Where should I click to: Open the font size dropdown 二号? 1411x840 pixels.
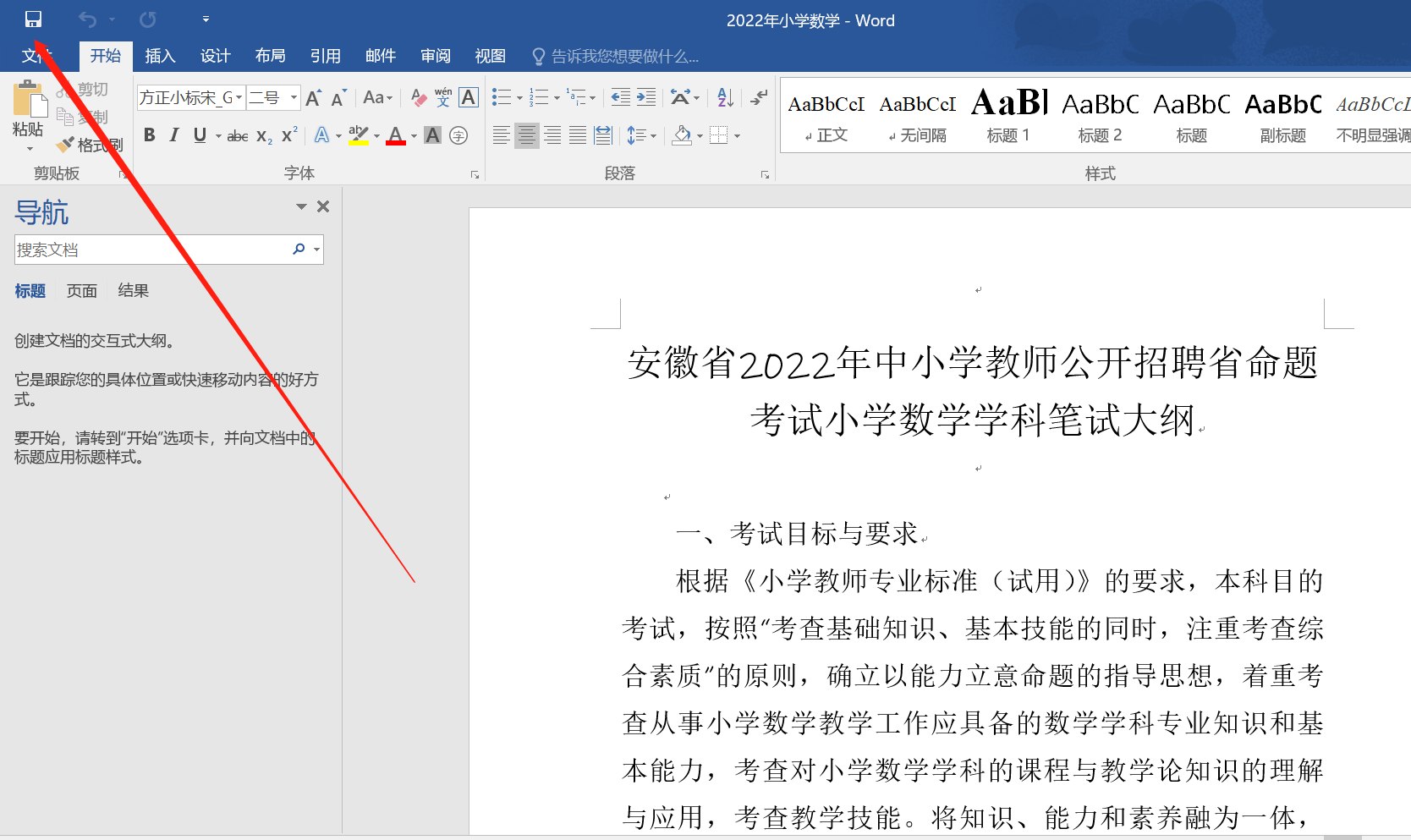tap(294, 98)
